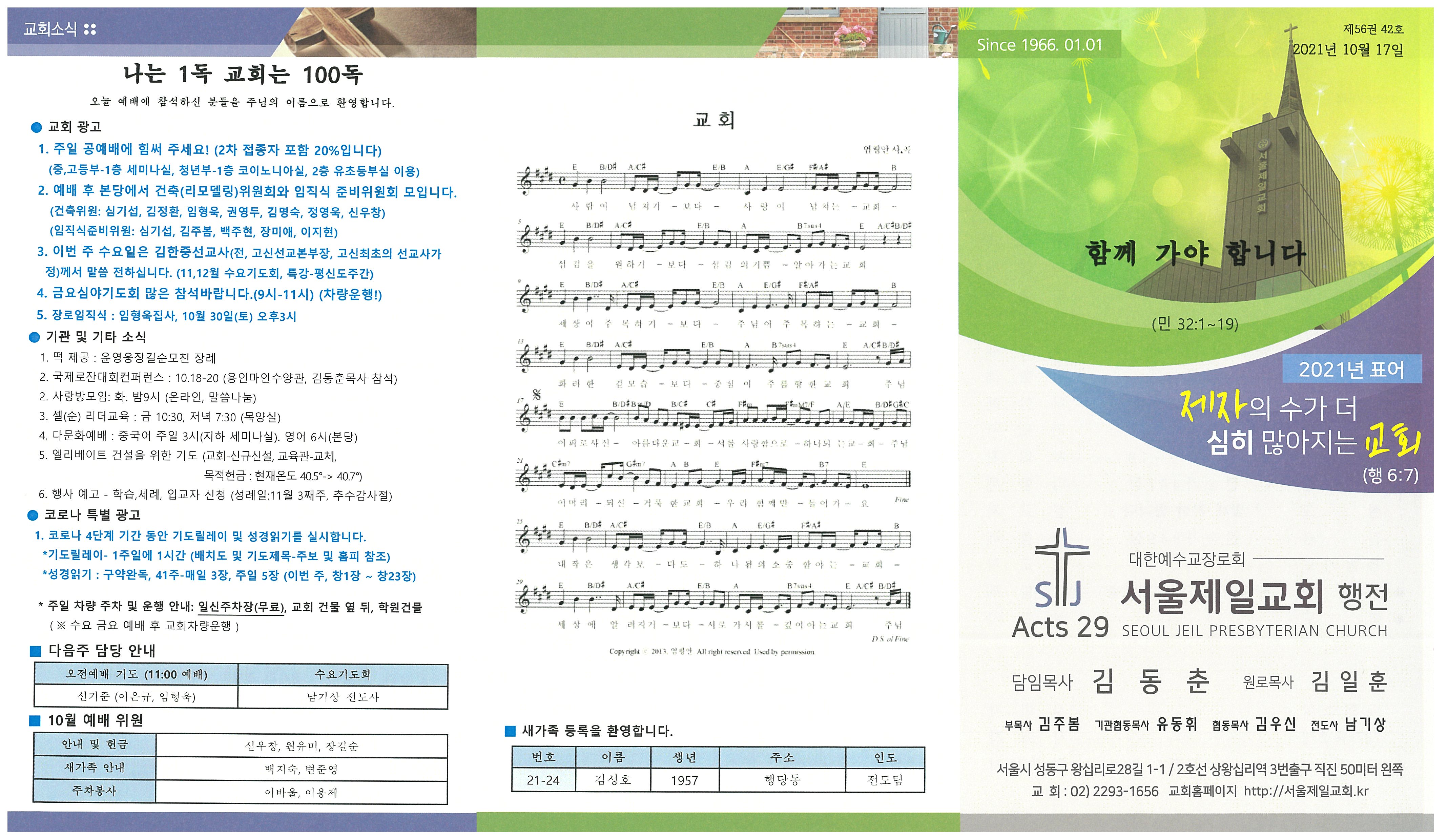
Task: Click the underlined text '일신주차장(무료)'
Action: 241,607
